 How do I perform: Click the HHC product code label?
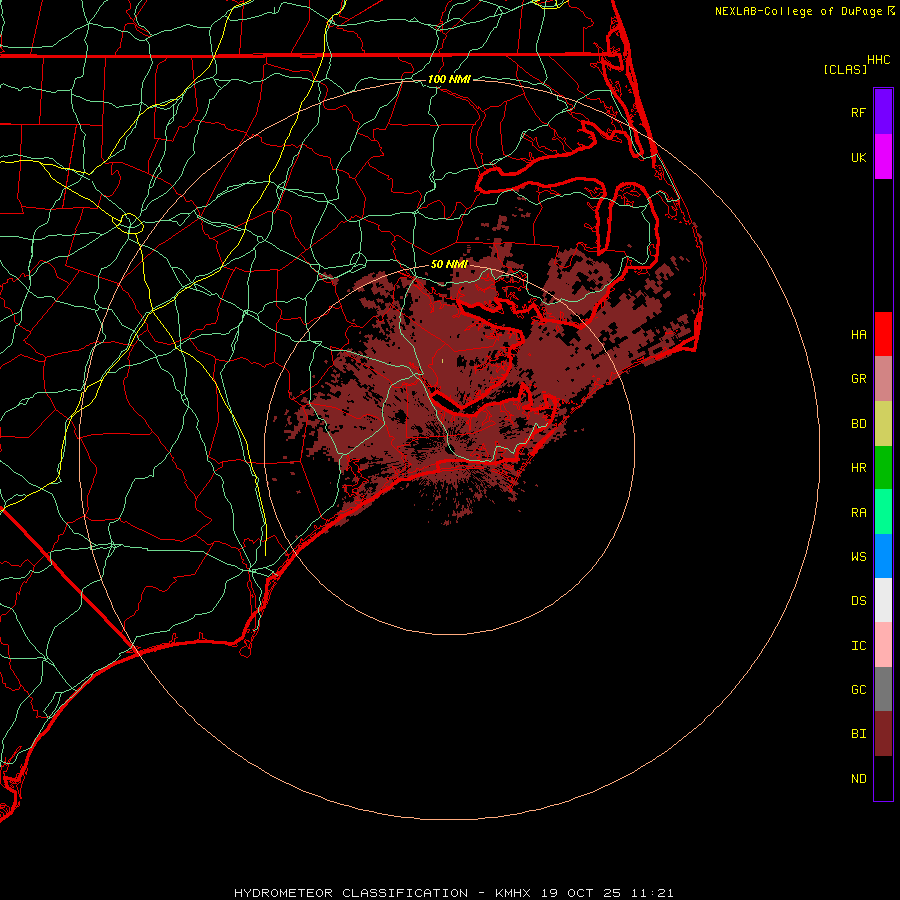(x=878, y=60)
